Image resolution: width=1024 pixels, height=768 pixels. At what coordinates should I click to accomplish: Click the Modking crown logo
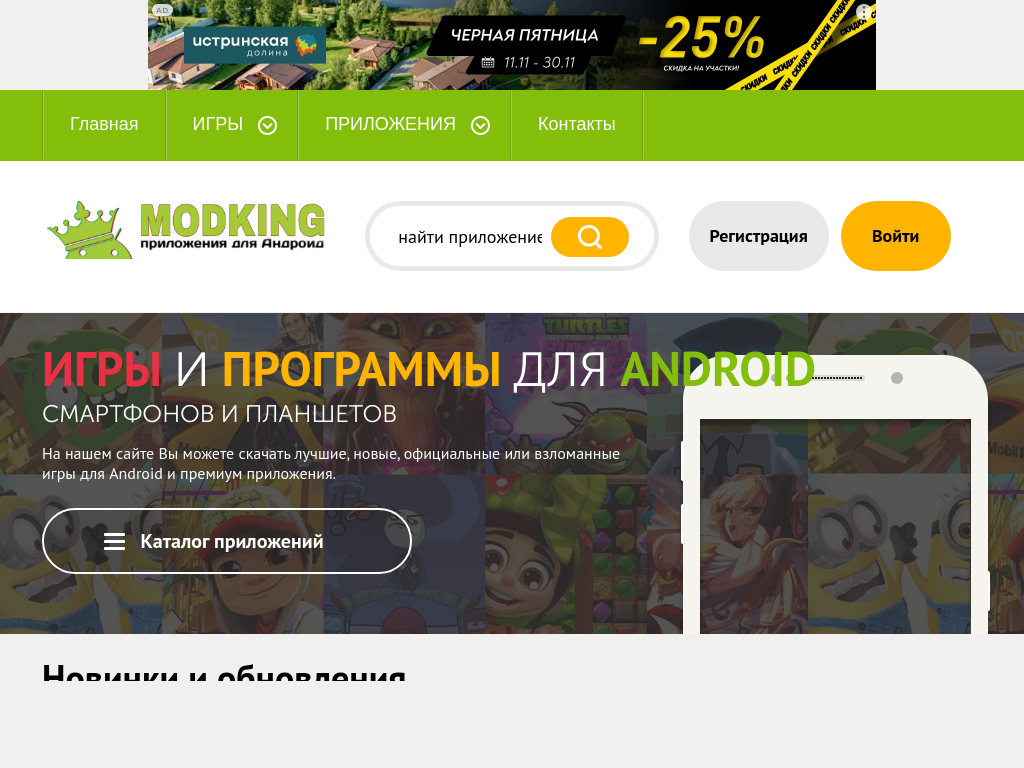click(x=89, y=230)
